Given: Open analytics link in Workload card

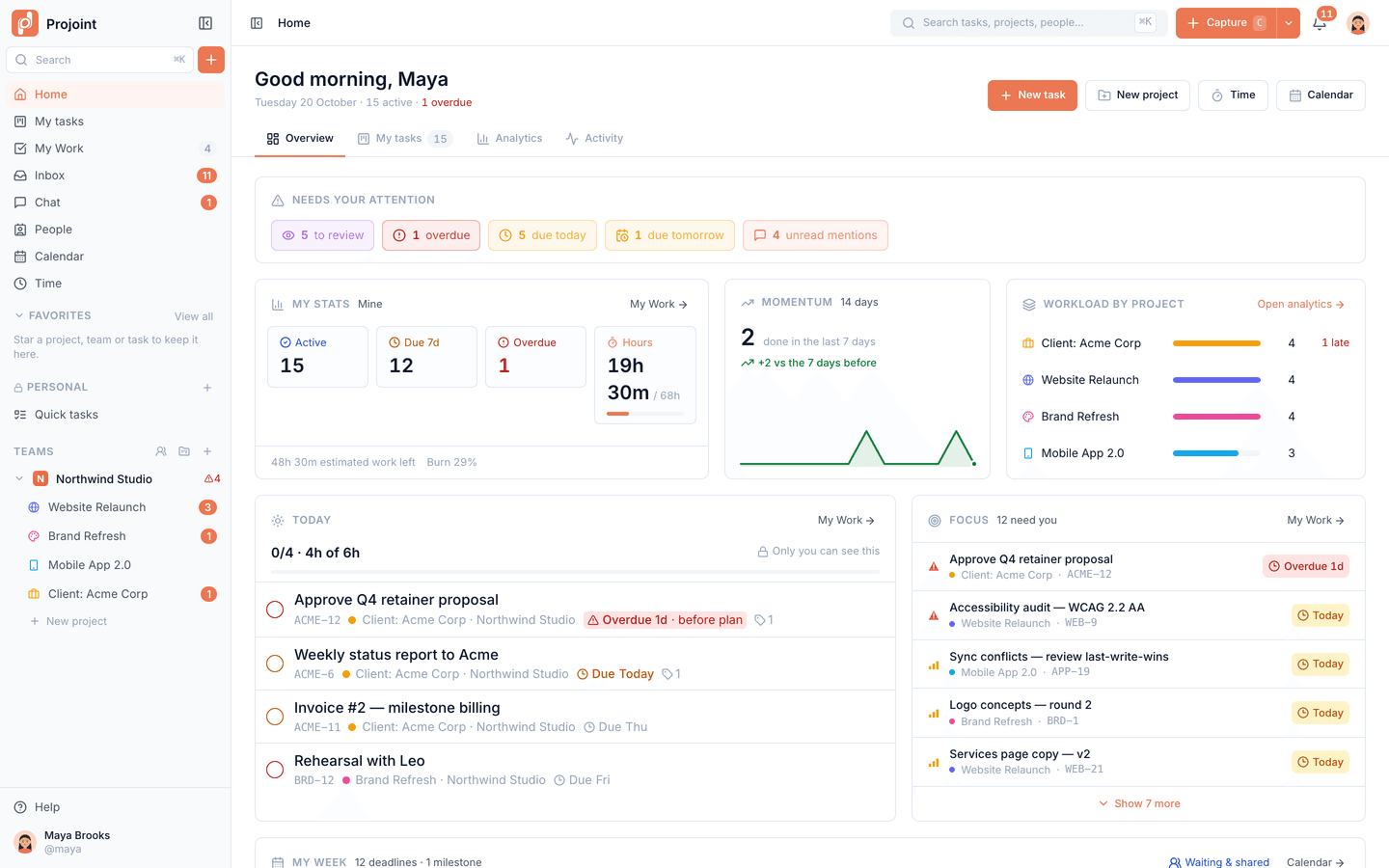Looking at the screenshot, I should click(x=1300, y=304).
